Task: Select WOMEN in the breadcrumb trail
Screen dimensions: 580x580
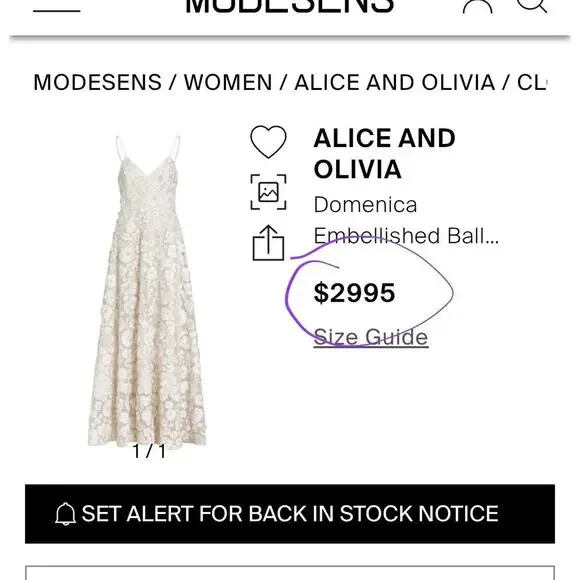Action: tap(228, 82)
